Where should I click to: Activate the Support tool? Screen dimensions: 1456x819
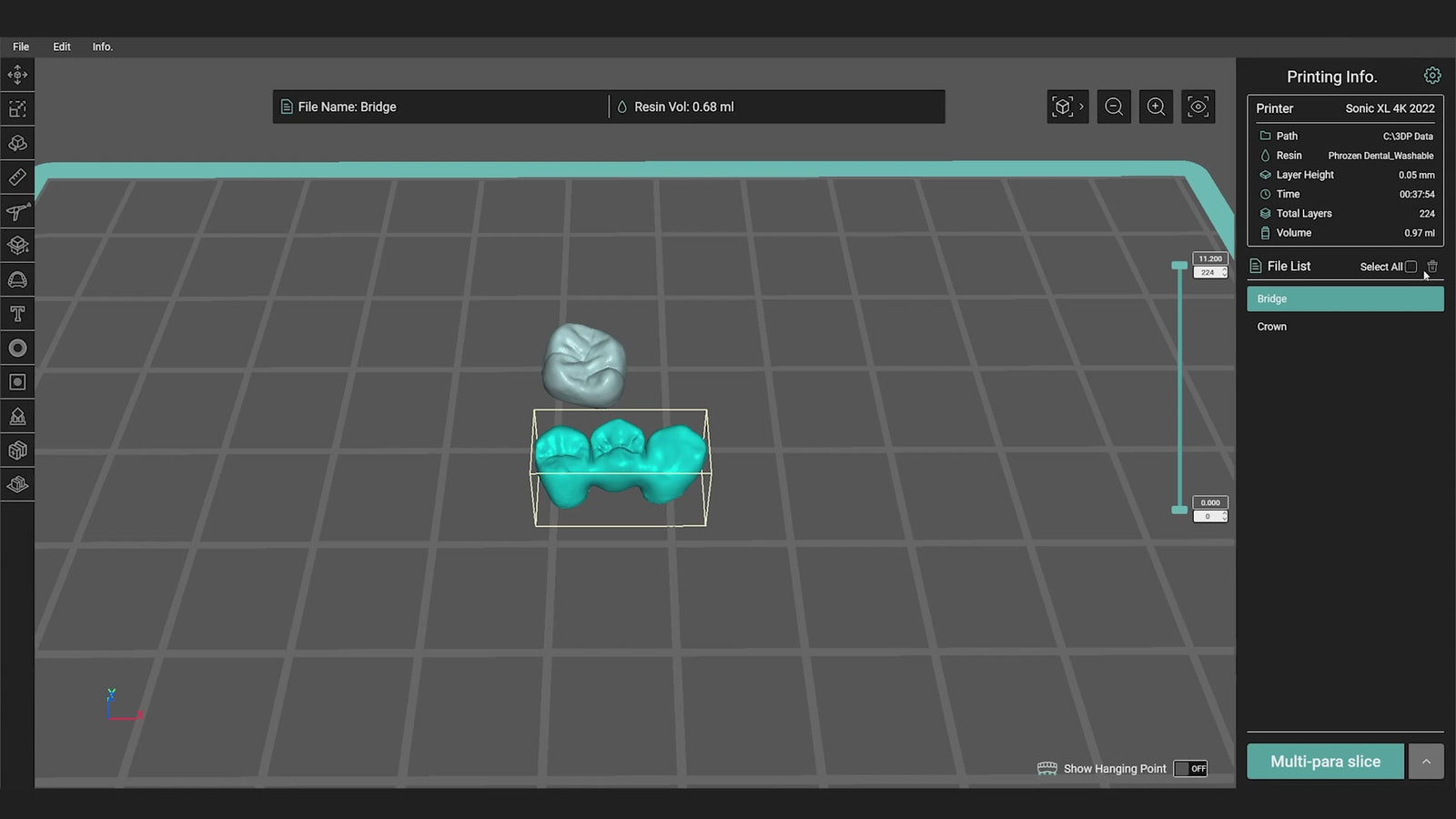click(x=17, y=210)
